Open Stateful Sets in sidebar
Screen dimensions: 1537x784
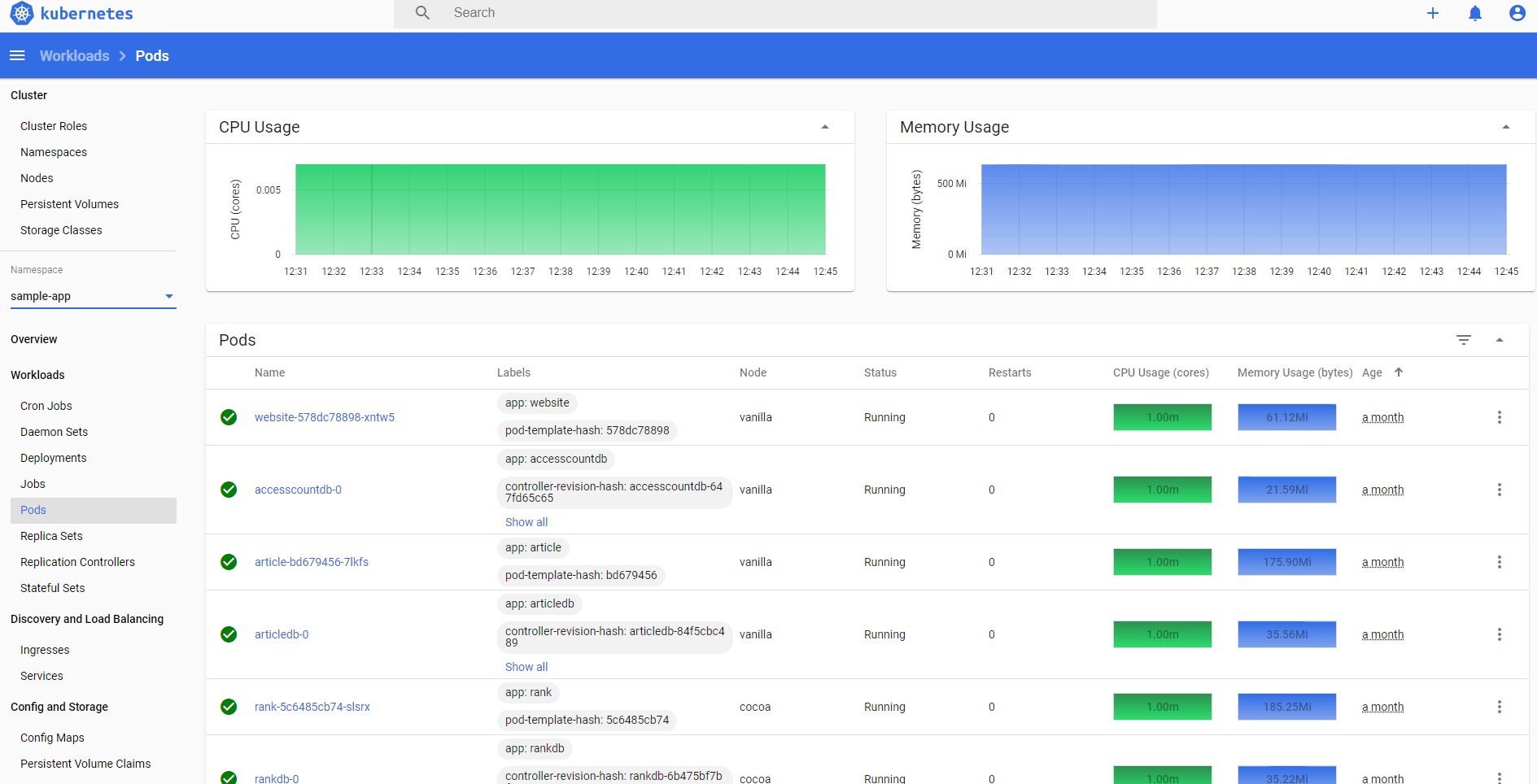[52, 588]
